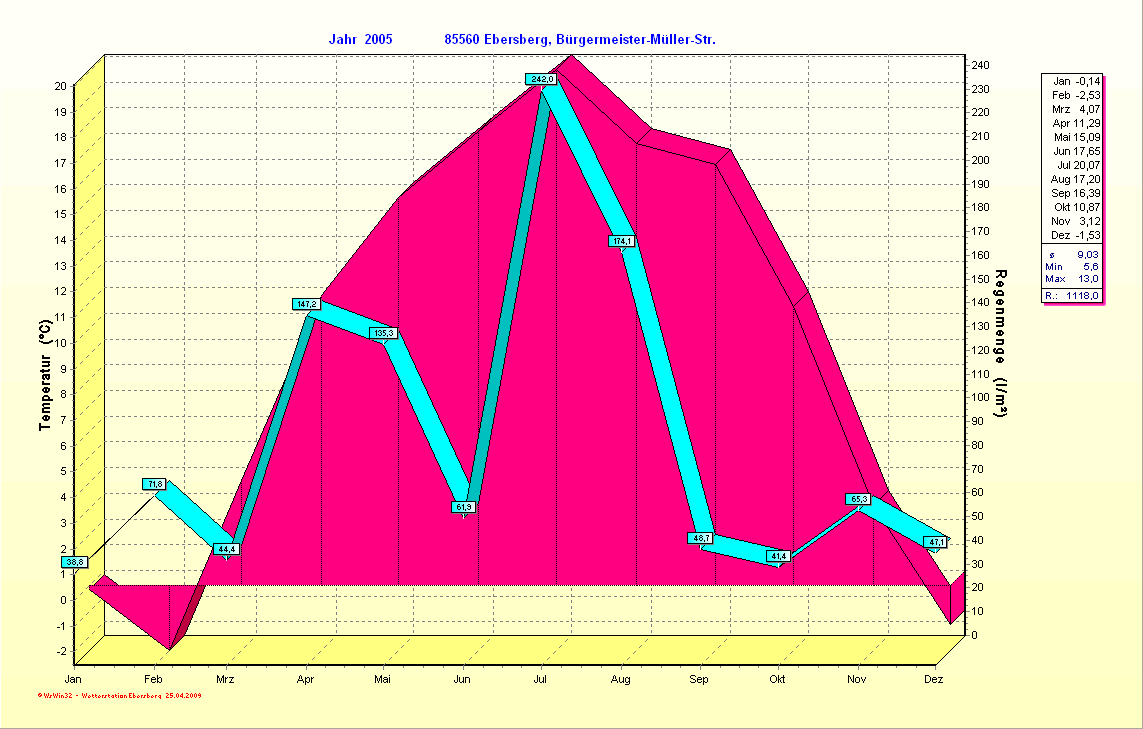Select the 47,1 December data label
The width and height of the screenshot is (1143, 729).
click(x=936, y=542)
